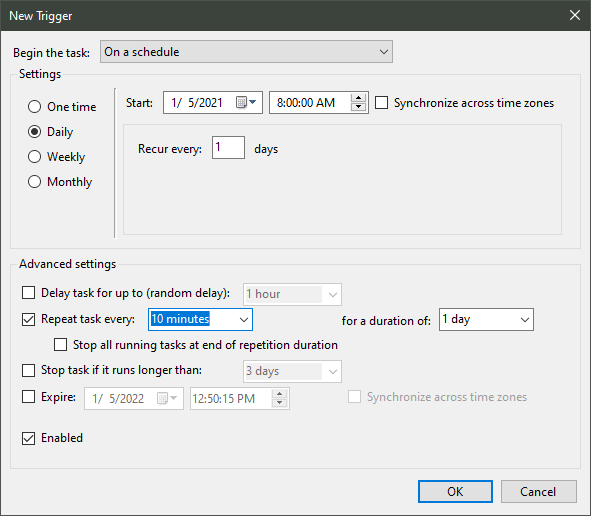591x516 pixels.
Task: Select the One time radio option
Action: [x=34, y=107]
